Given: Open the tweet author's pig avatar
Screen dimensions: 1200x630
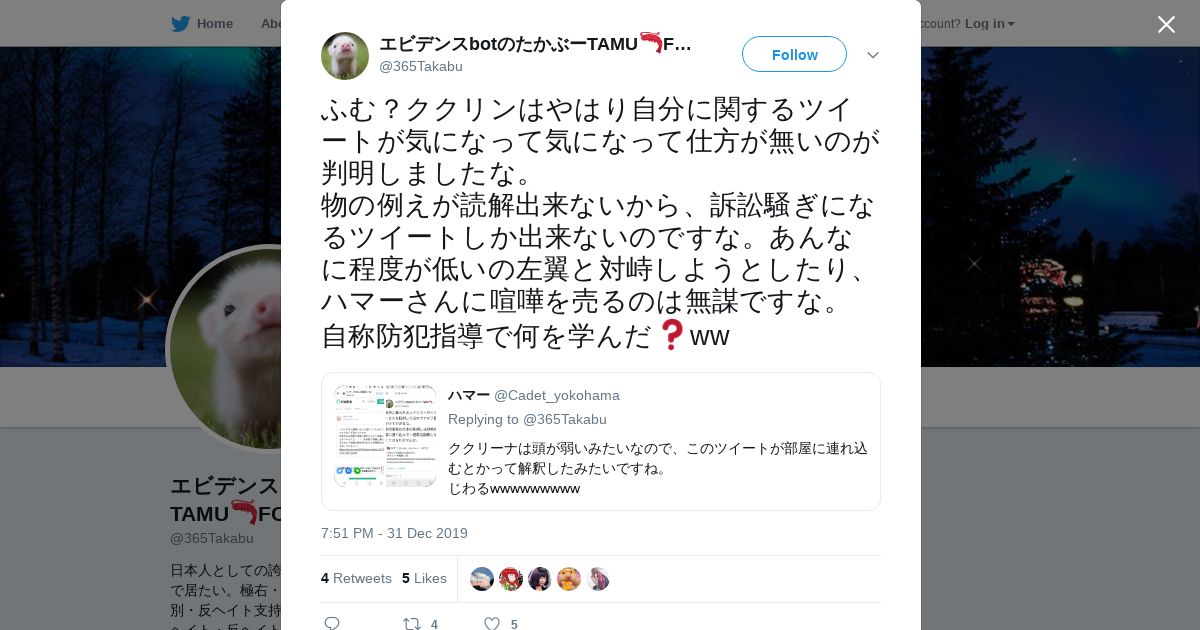Looking at the screenshot, I should click(x=345, y=56).
